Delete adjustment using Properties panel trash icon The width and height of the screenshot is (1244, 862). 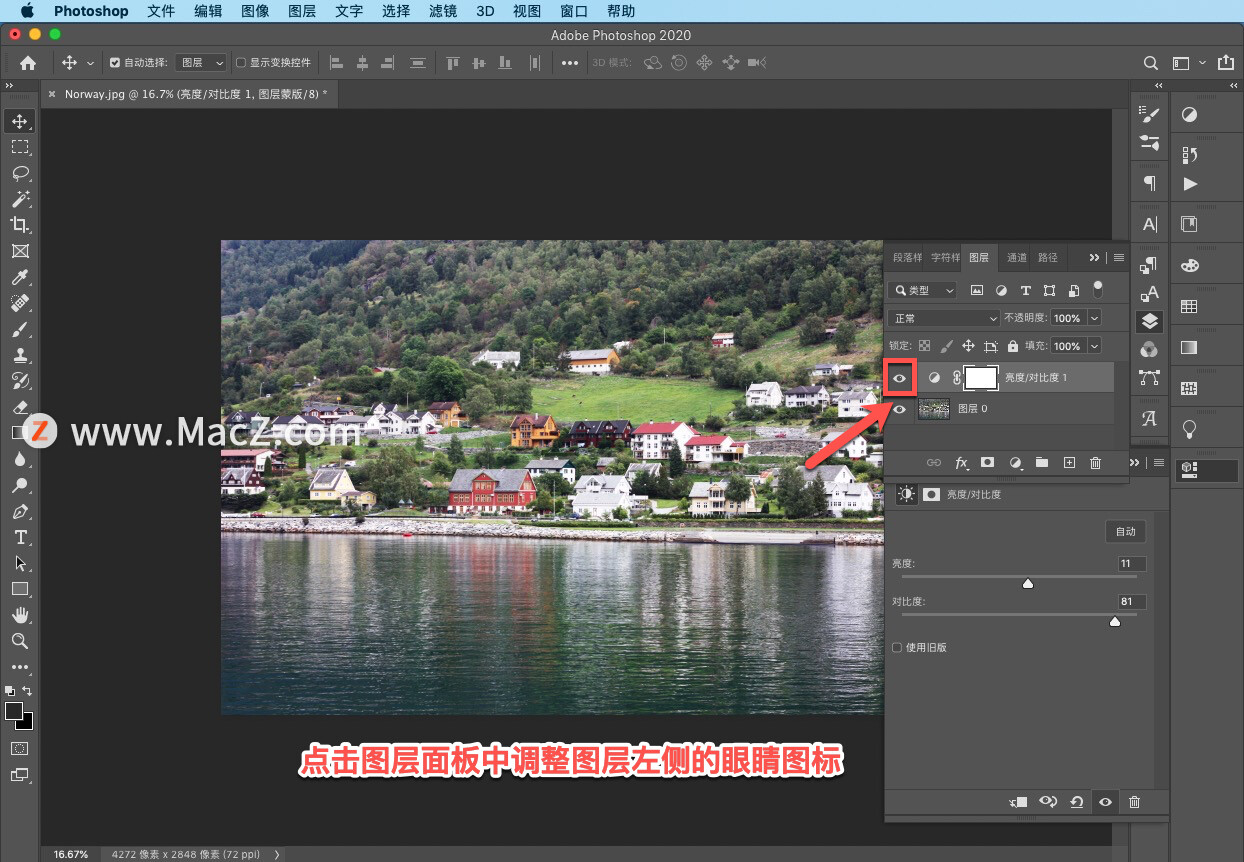pos(1134,802)
